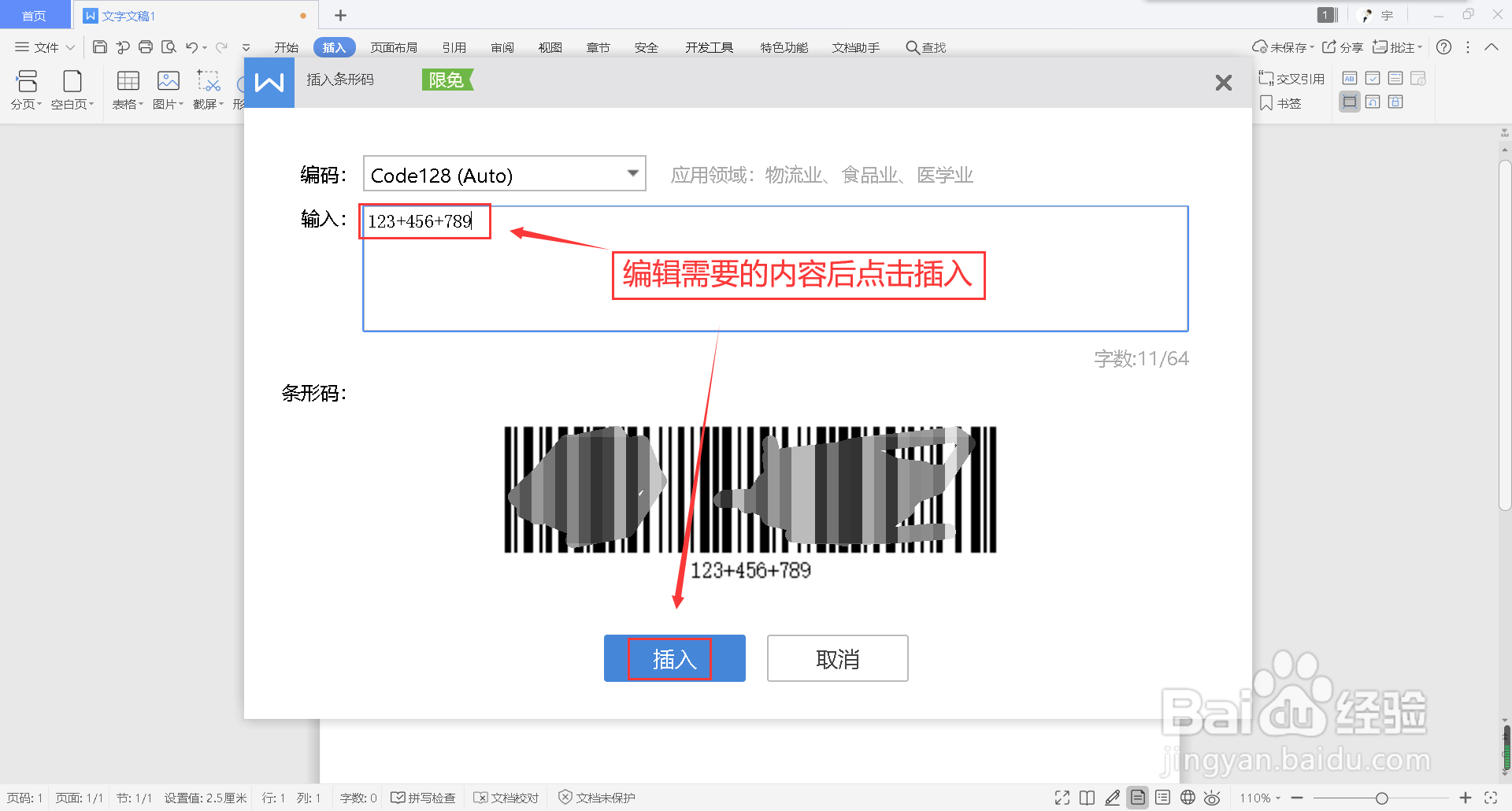Viewport: 1512px width, 811px height.
Task: Click the blue 插入 button in barcode dialog
Action: pos(674,658)
